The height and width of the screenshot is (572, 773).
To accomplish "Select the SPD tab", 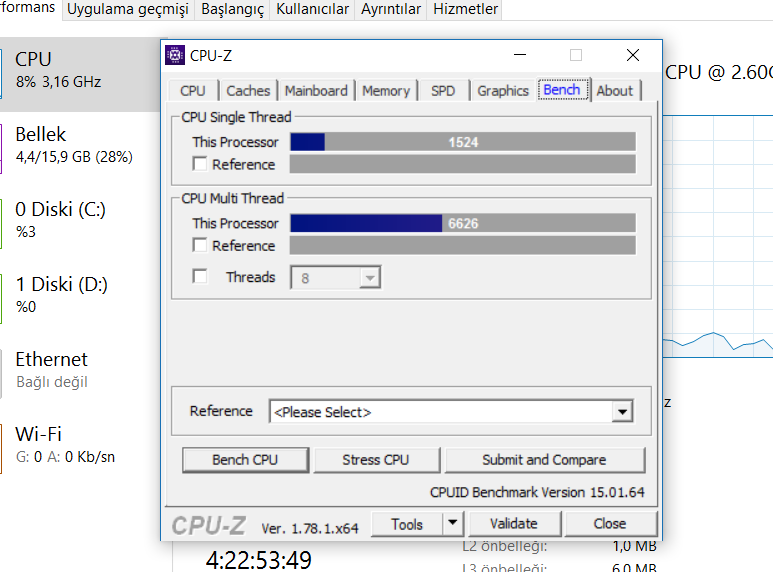I will pos(443,91).
